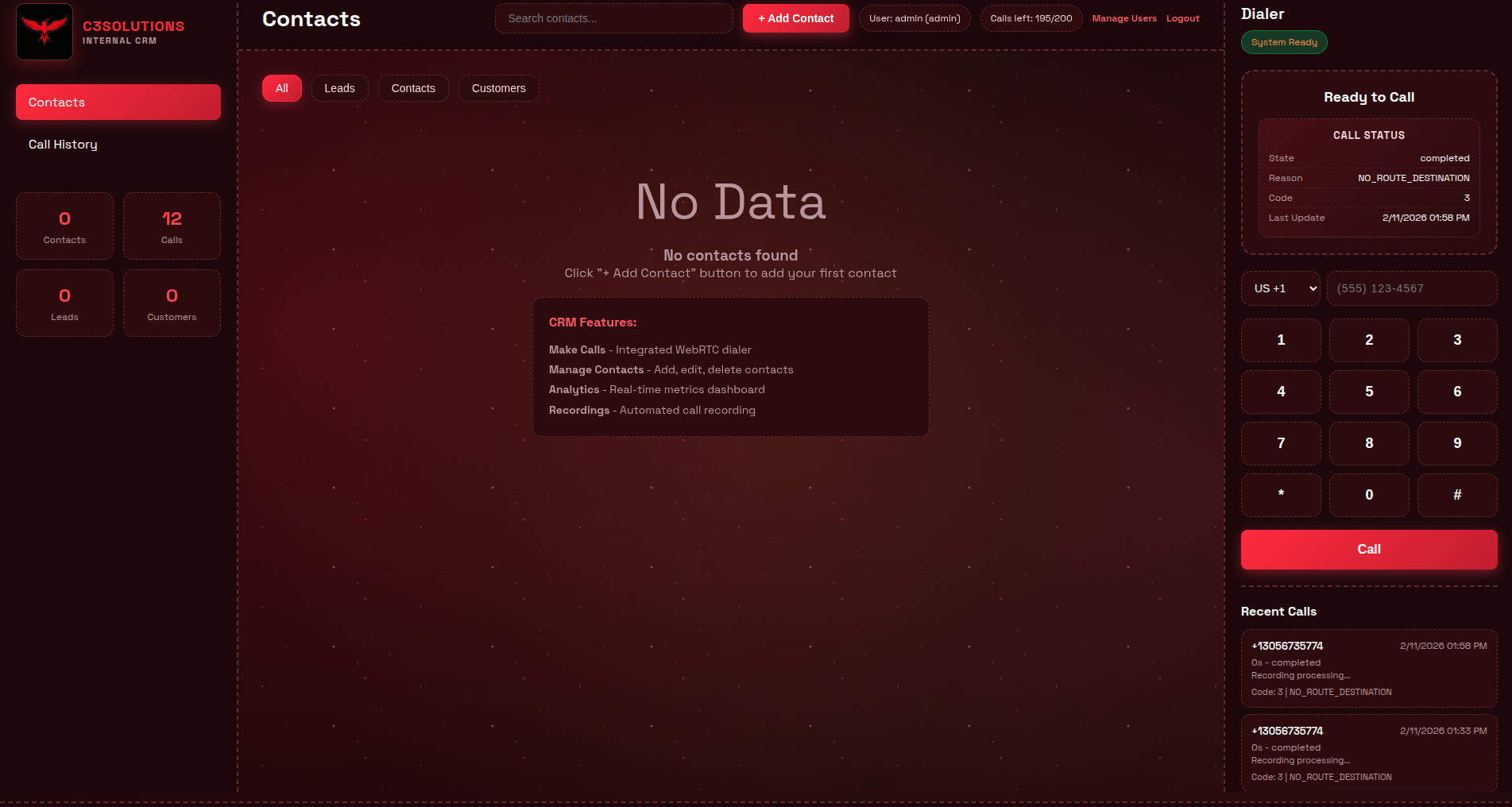Open Manage Users
Viewport: 1512px width, 807px height.
pyautogui.click(x=1124, y=17)
